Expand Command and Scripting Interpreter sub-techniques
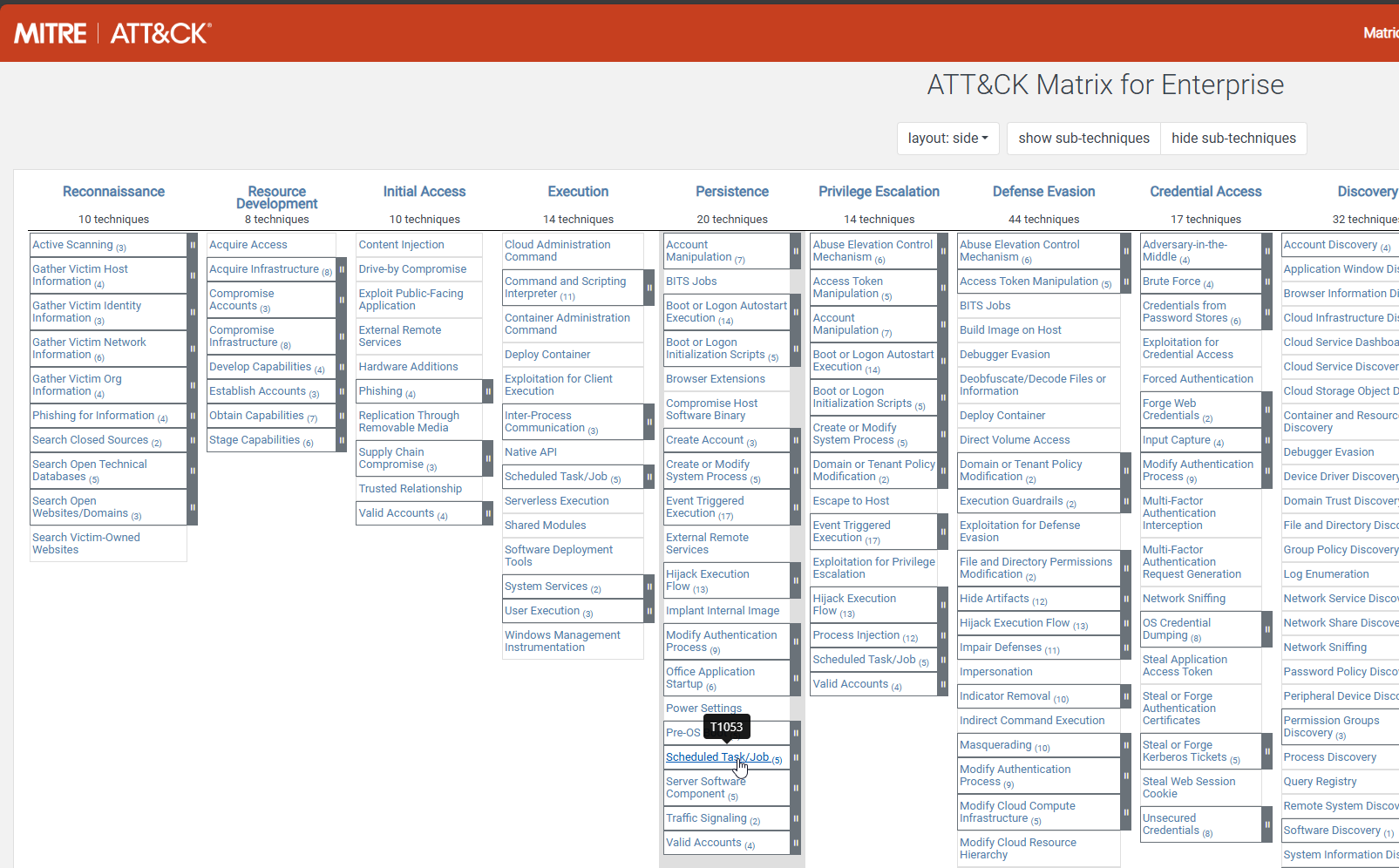Viewport: 1399px width, 868px height. click(649, 288)
